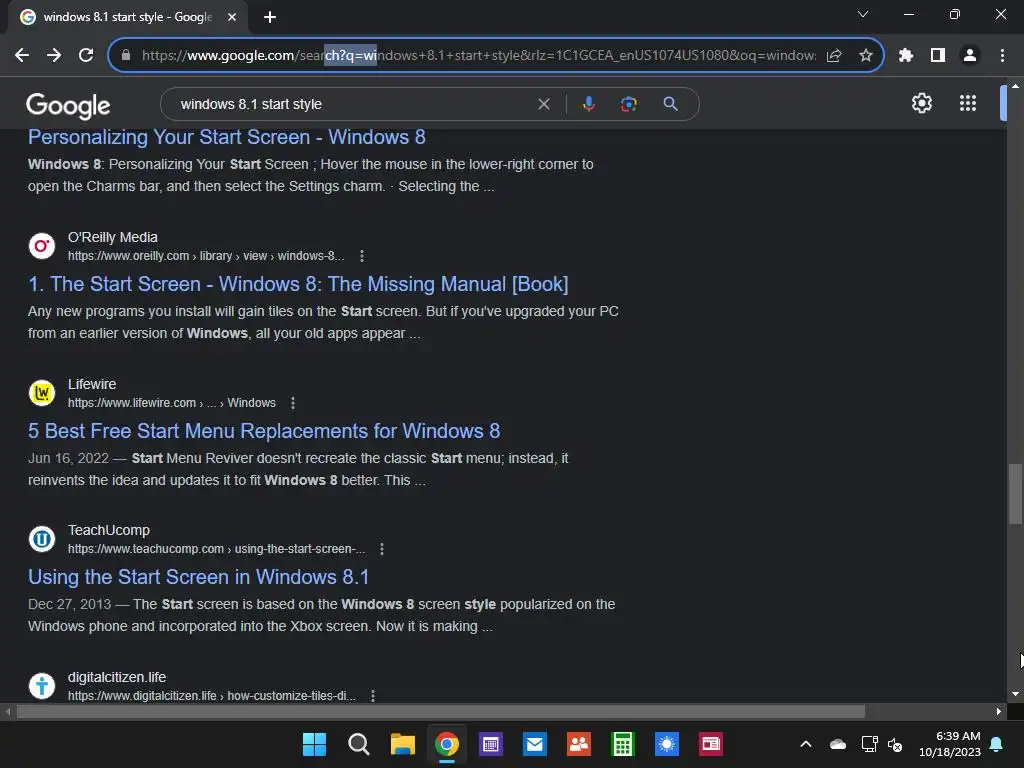The height and width of the screenshot is (768, 1024).
Task: Open the Windows Start menu
Action: coord(314,744)
